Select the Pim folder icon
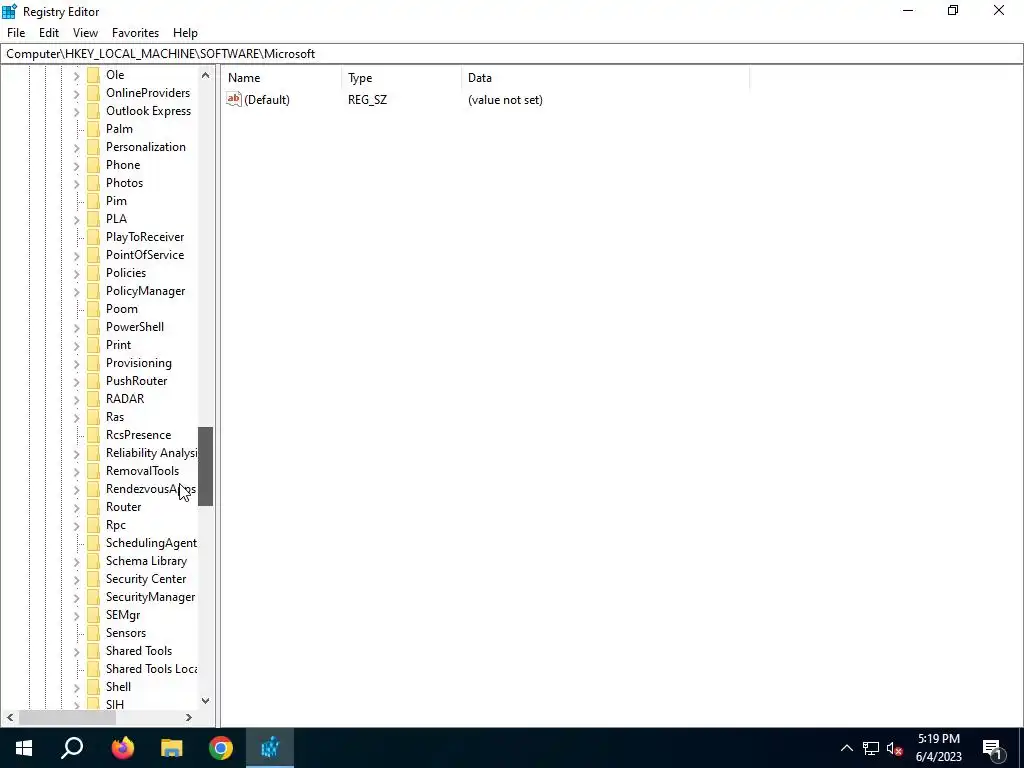 [93, 200]
